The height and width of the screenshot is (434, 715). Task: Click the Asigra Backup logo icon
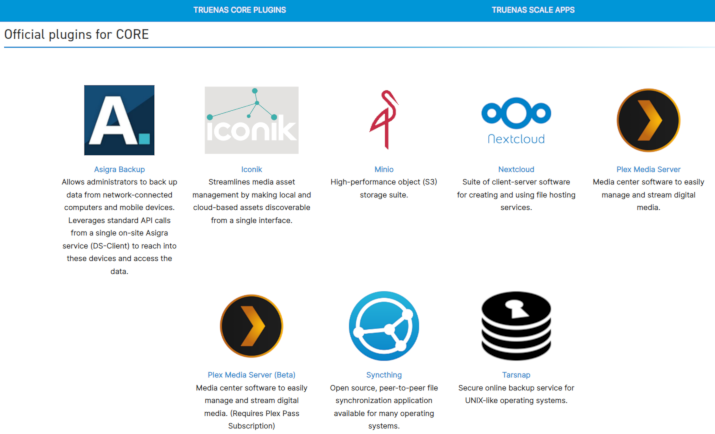pos(119,120)
